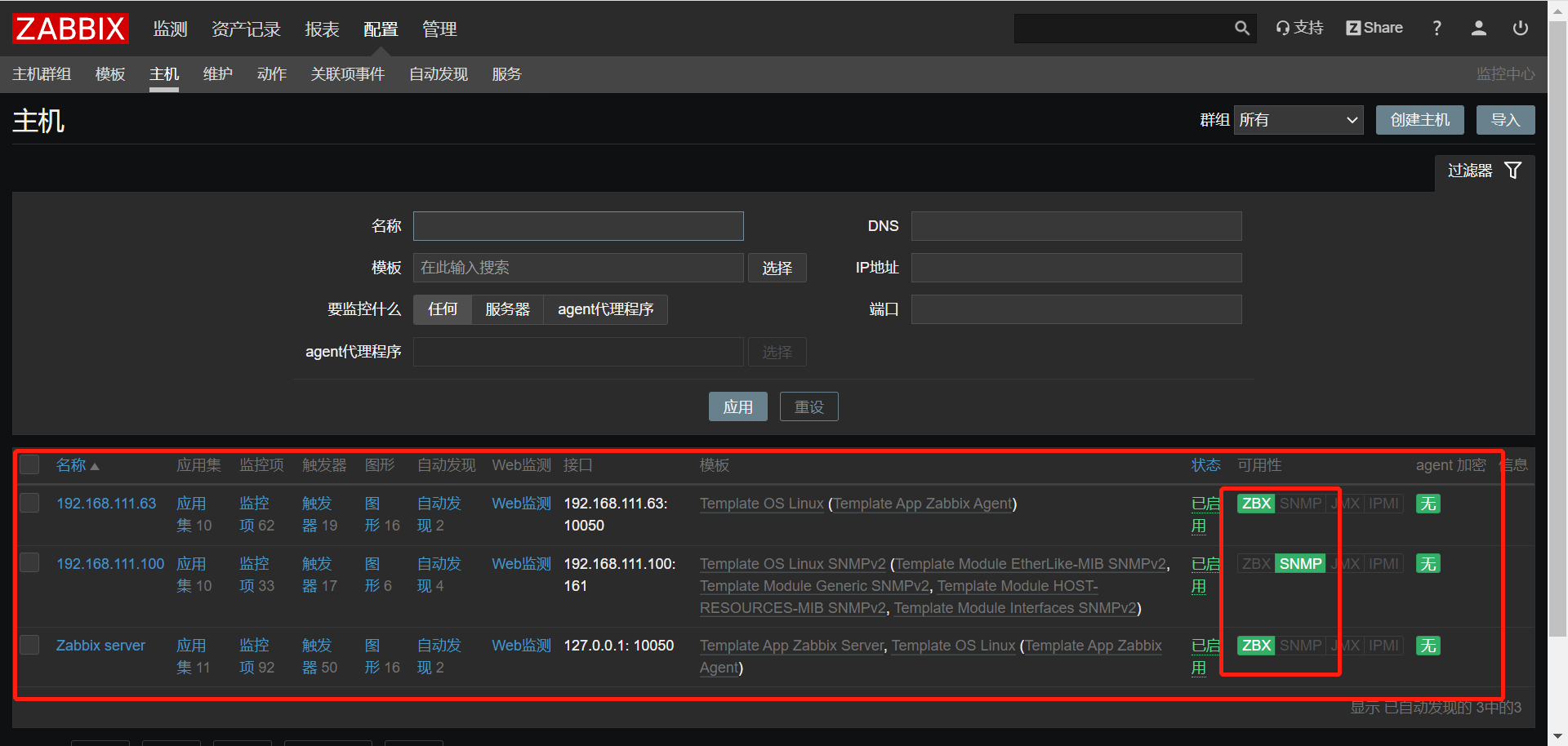Image resolution: width=1568 pixels, height=746 pixels.
Task: Click the search magnifier icon
Action: click(x=1241, y=29)
